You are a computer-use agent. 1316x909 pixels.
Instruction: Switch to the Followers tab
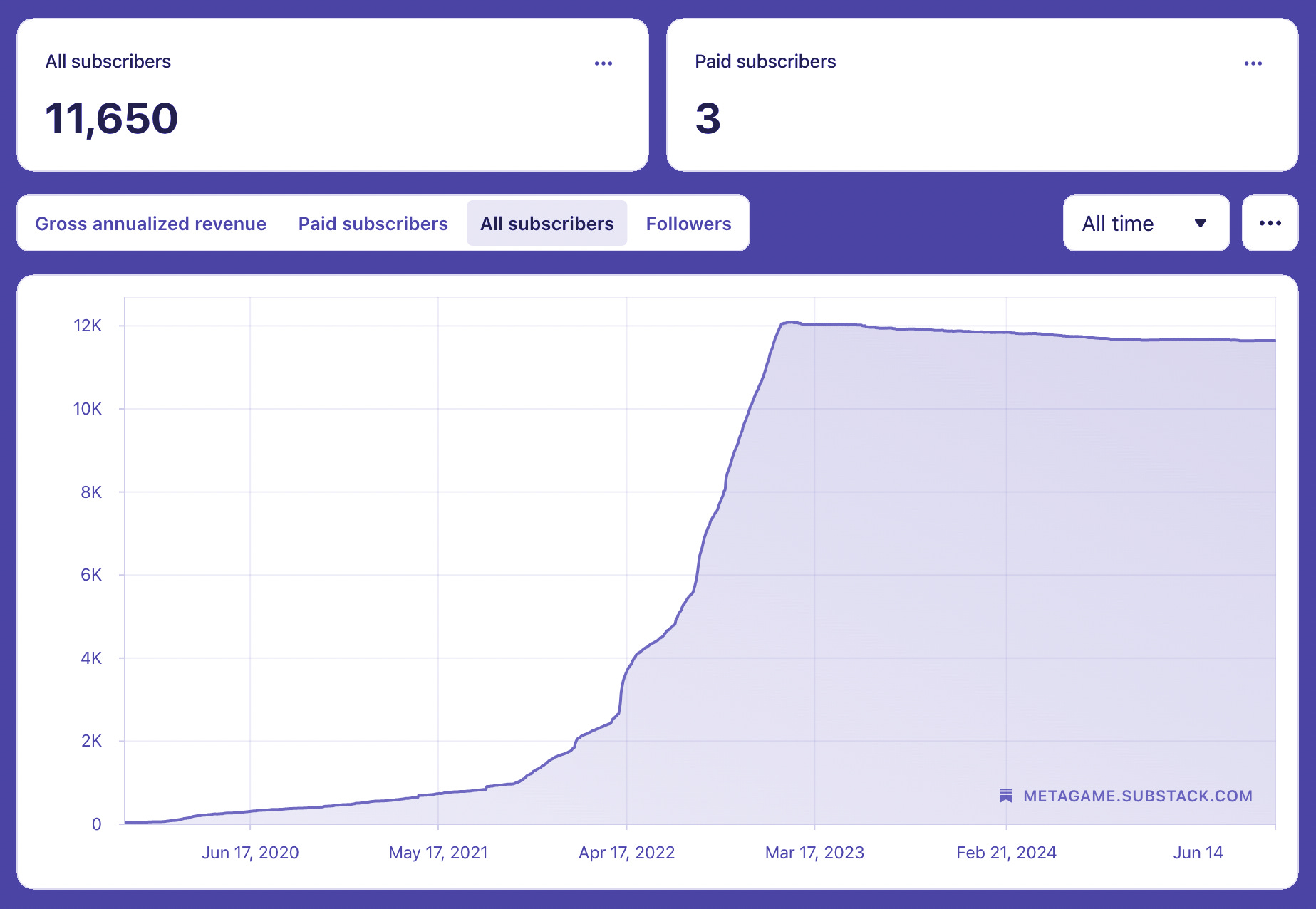click(688, 224)
